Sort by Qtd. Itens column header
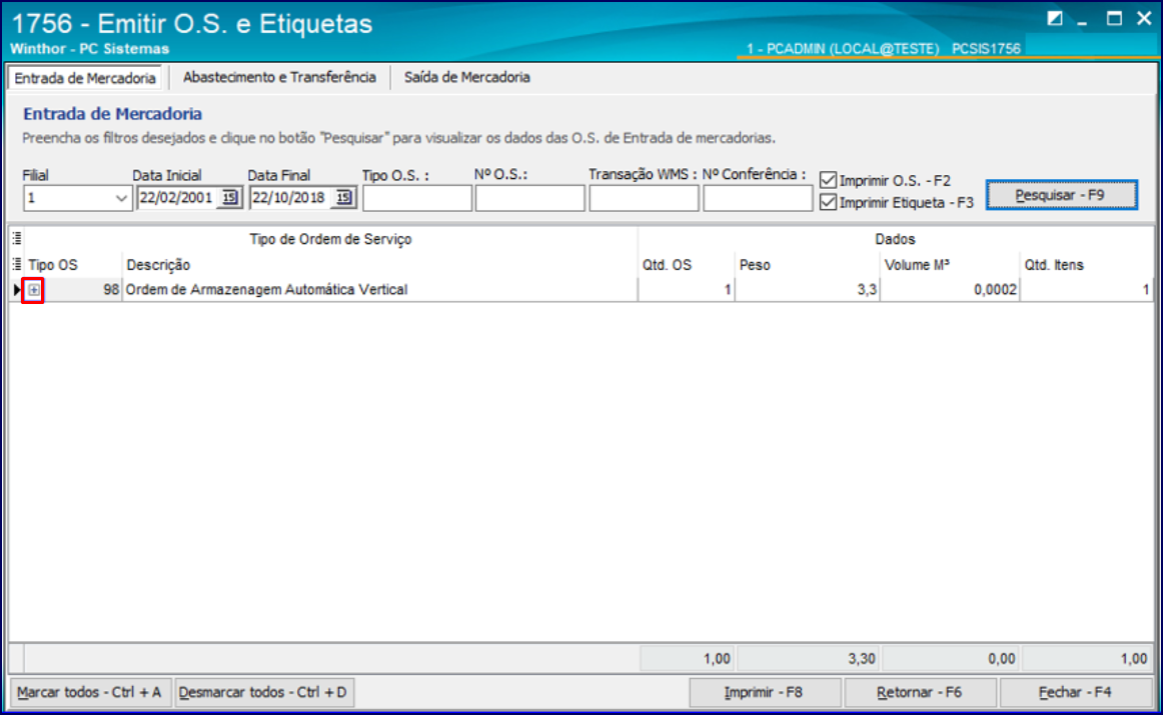The height and width of the screenshot is (715, 1163). (1087, 265)
